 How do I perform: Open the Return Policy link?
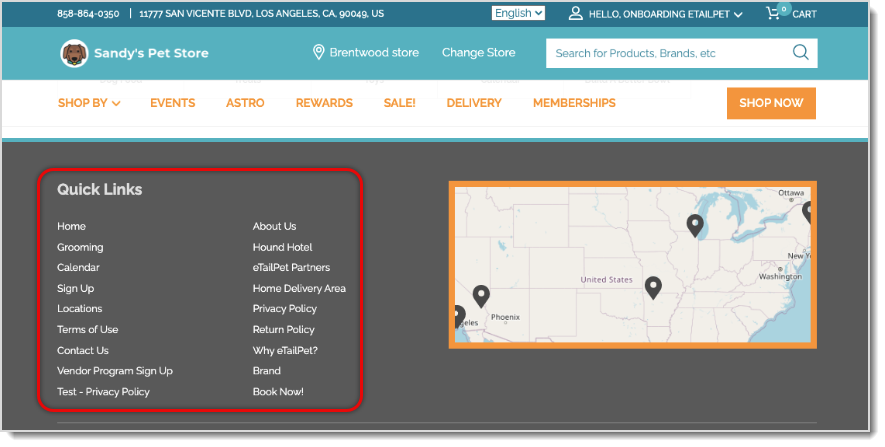pos(283,330)
